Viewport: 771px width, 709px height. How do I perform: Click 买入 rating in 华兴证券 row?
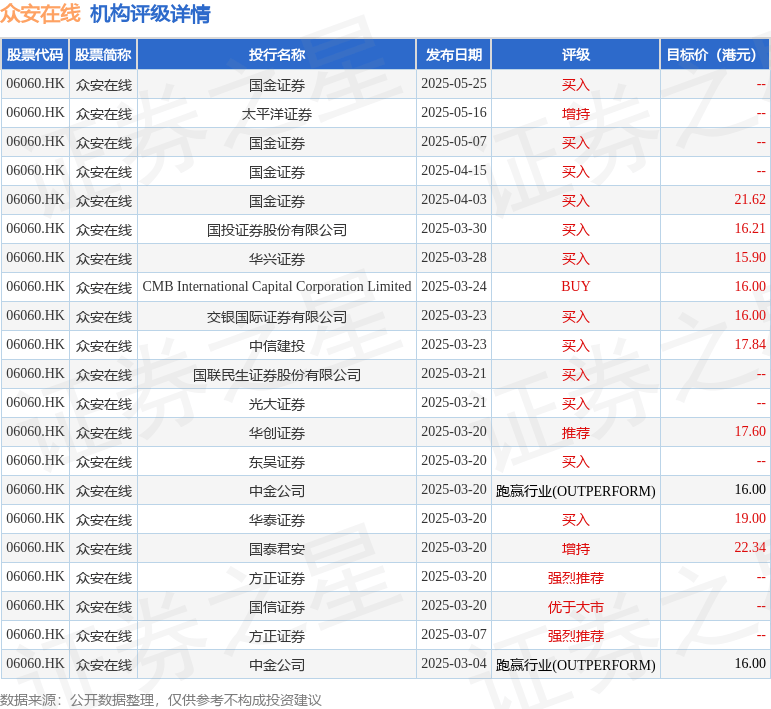576,259
